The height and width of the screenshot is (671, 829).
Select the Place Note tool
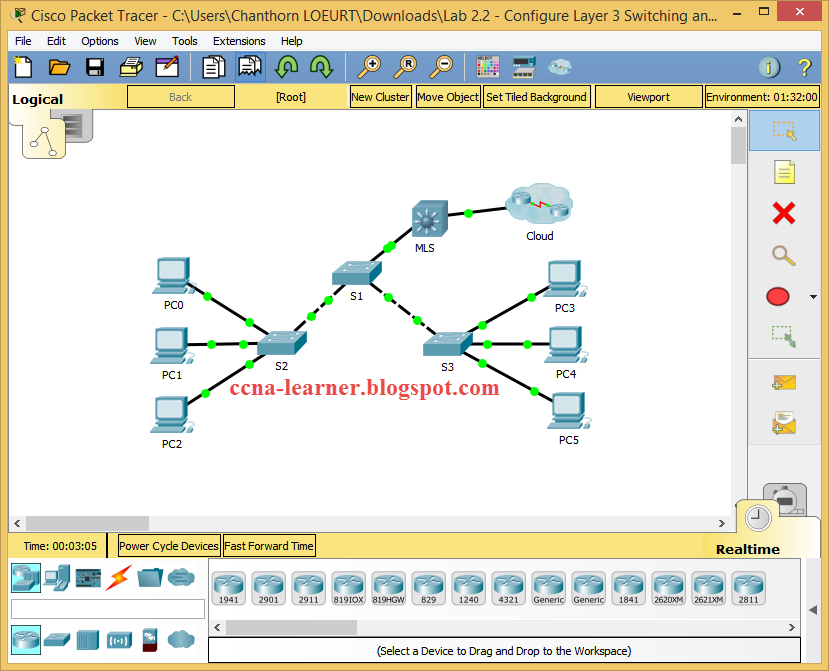point(784,172)
